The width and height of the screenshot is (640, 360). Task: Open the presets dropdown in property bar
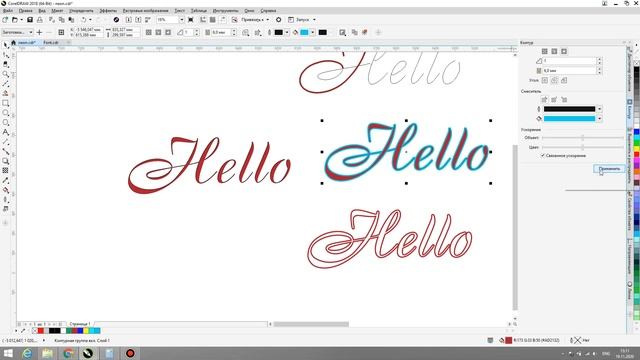click(x=31, y=32)
